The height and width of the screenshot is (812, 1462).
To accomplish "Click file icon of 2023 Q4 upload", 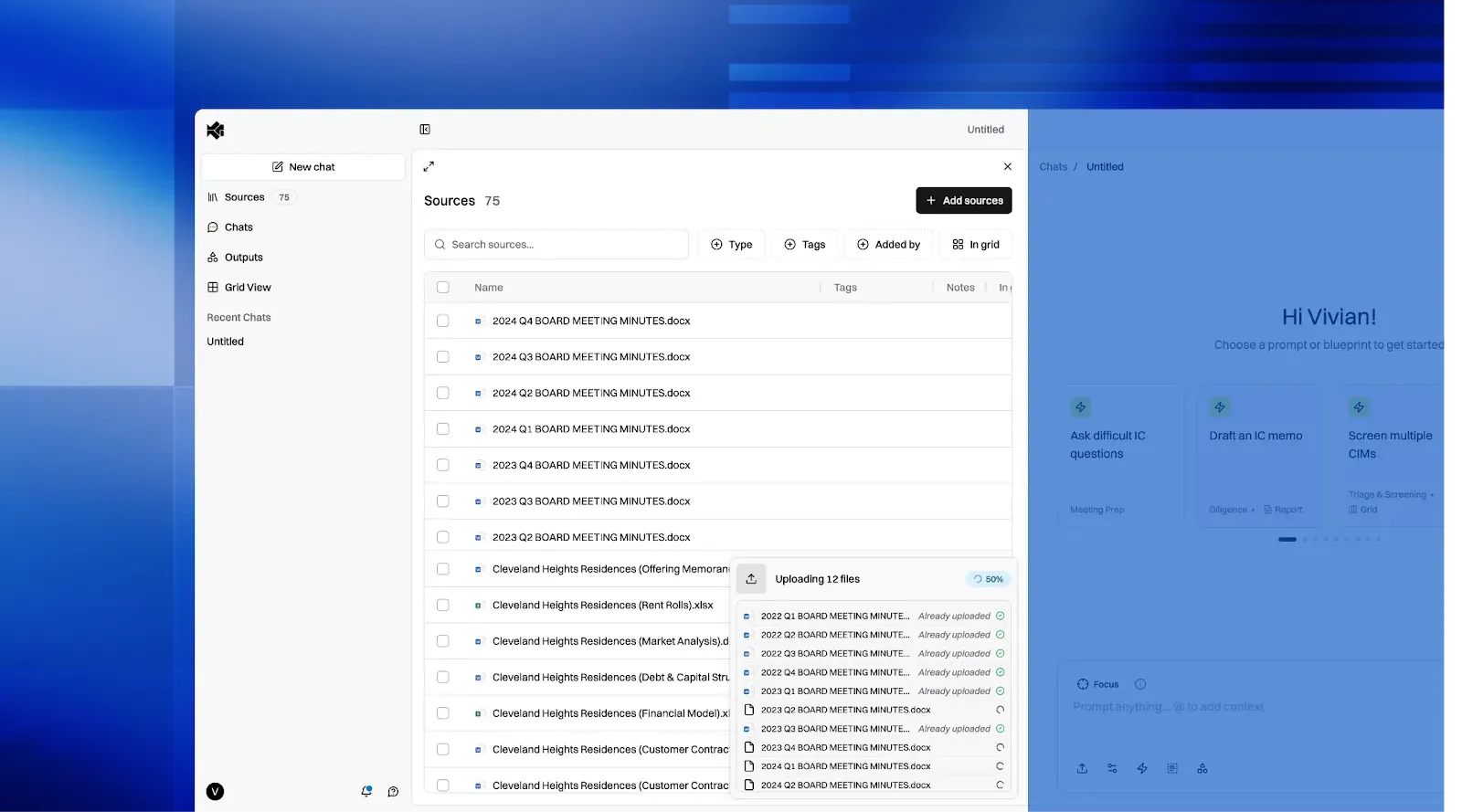I will 749,747.
